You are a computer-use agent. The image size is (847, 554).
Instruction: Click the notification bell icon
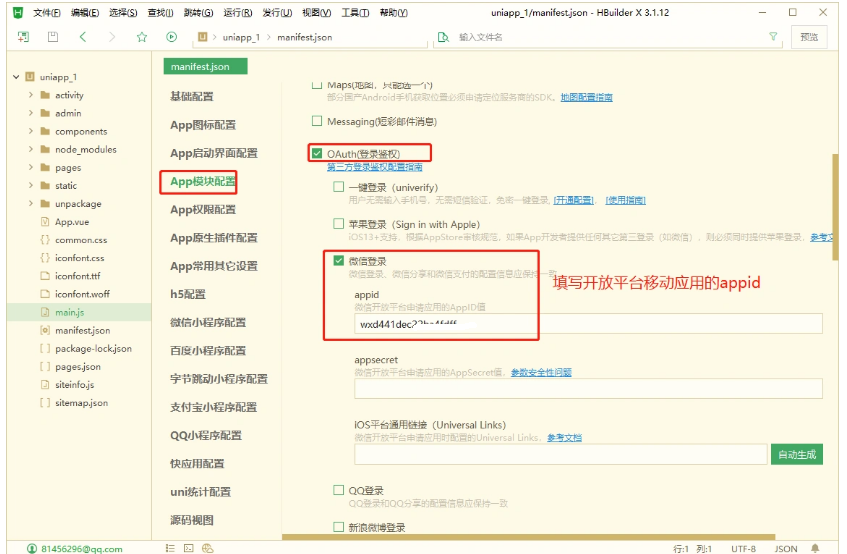click(x=816, y=548)
